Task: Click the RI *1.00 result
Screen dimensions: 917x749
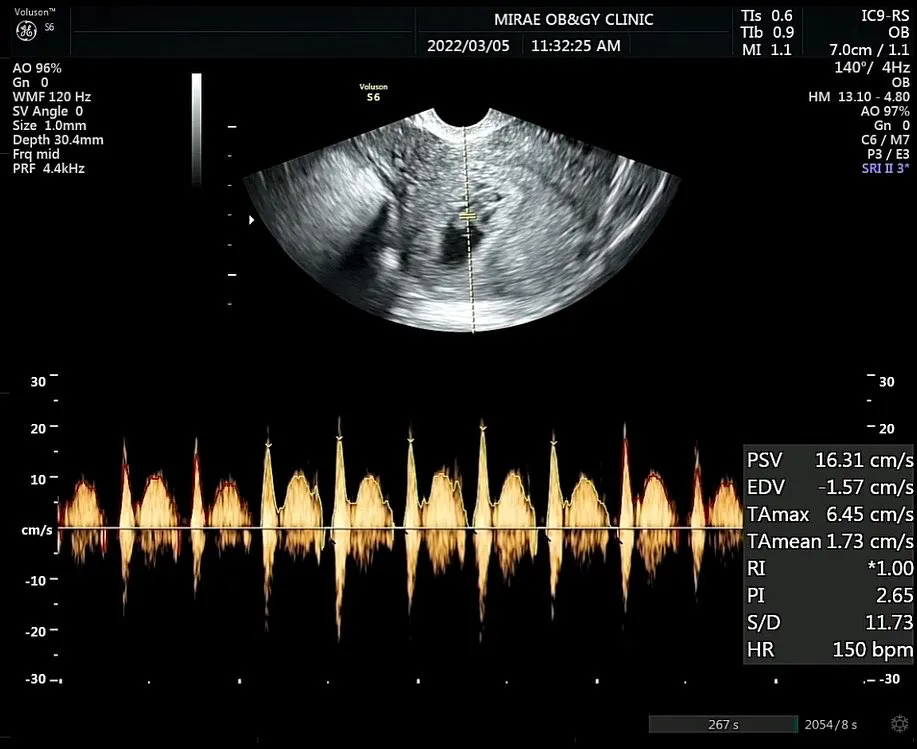Action: 829,568
